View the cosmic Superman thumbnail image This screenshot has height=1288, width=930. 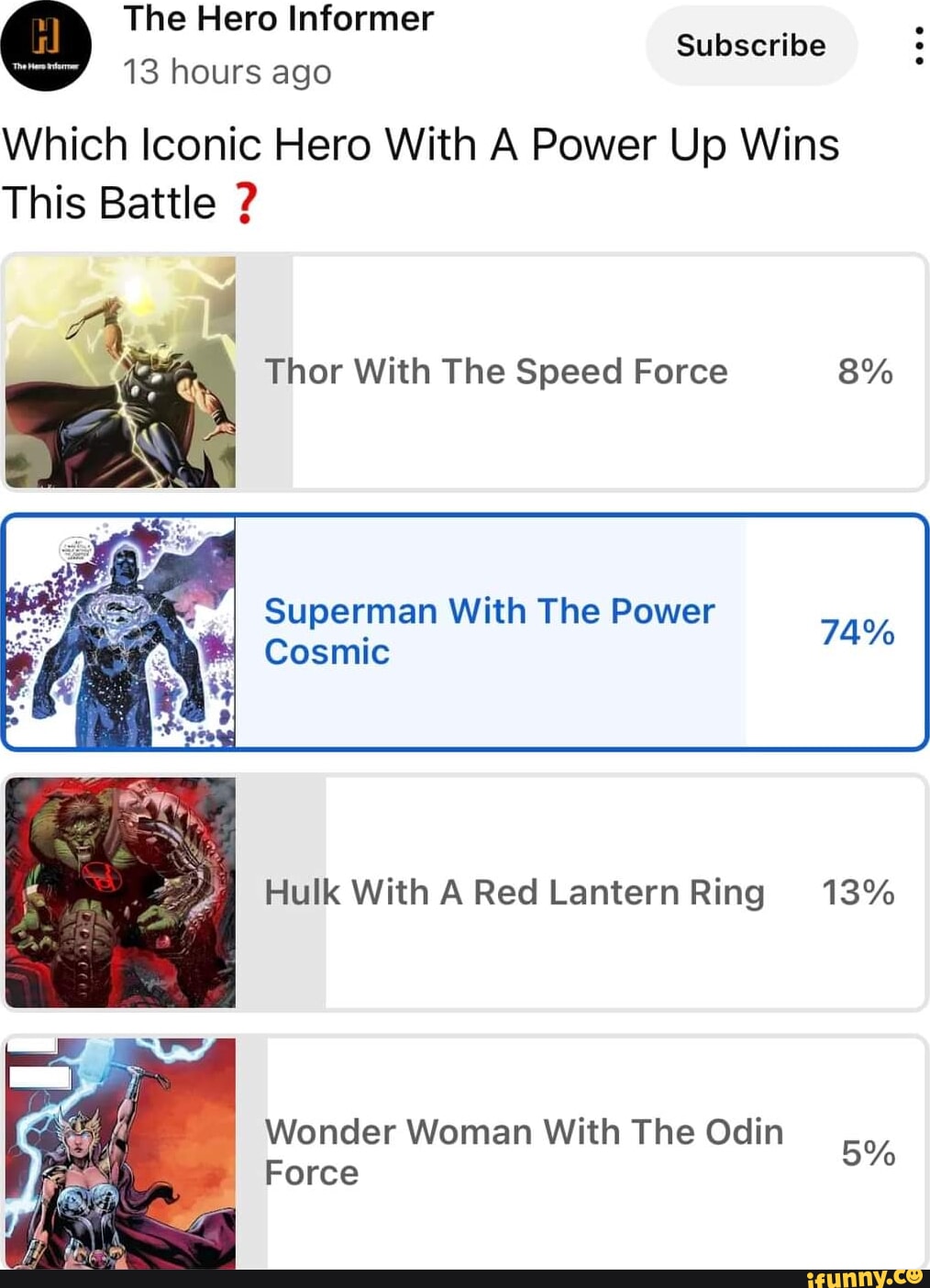[x=120, y=632]
